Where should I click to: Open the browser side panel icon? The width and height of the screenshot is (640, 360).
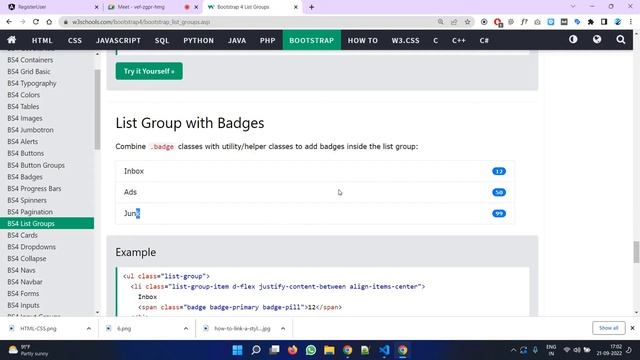(x=604, y=22)
